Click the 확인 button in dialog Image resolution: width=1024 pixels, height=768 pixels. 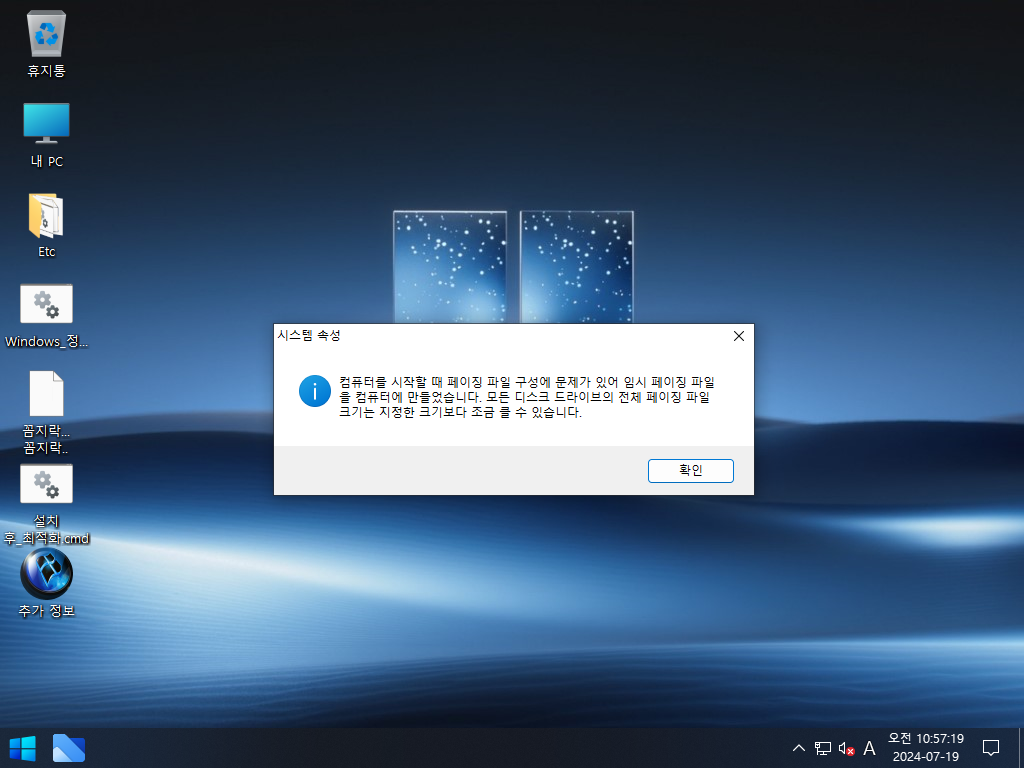pyautogui.click(x=690, y=471)
